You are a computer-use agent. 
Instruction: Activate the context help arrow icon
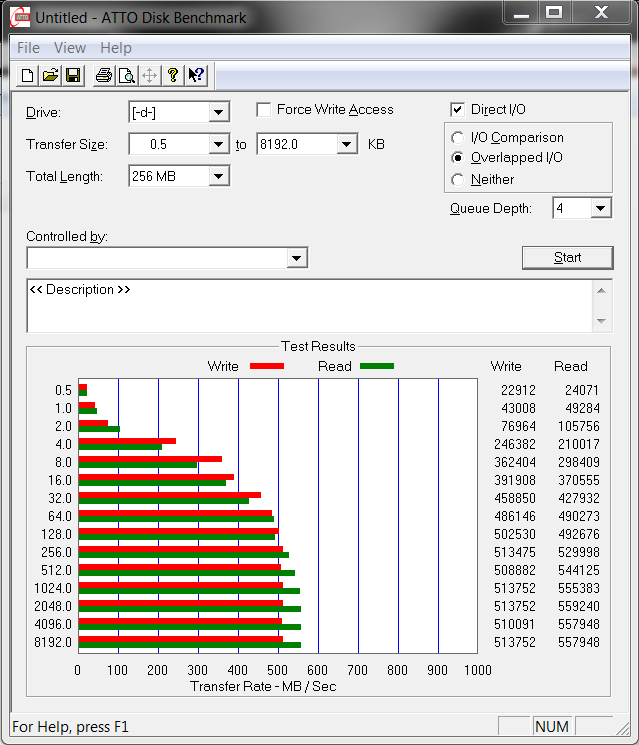(x=196, y=75)
